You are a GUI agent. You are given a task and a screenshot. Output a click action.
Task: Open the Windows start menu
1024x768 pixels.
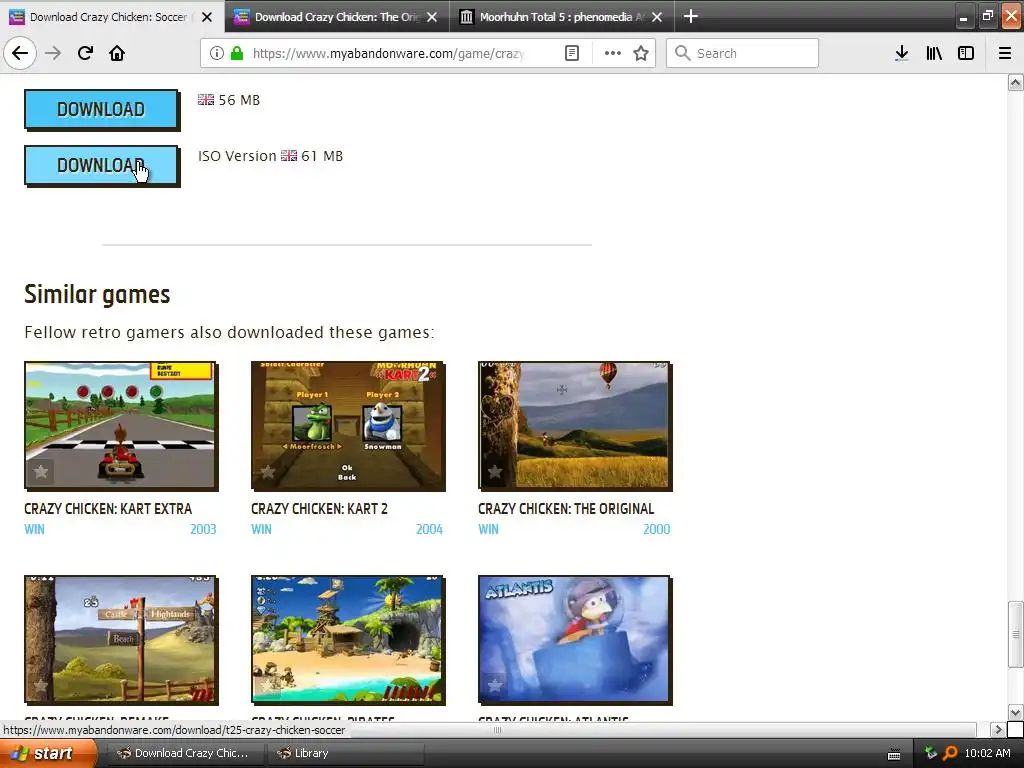(x=48, y=753)
